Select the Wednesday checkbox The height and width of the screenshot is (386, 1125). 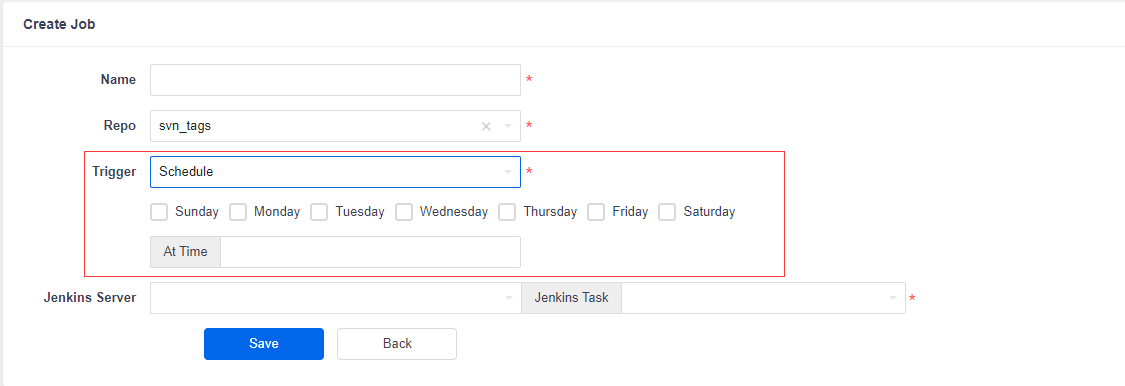tap(404, 212)
